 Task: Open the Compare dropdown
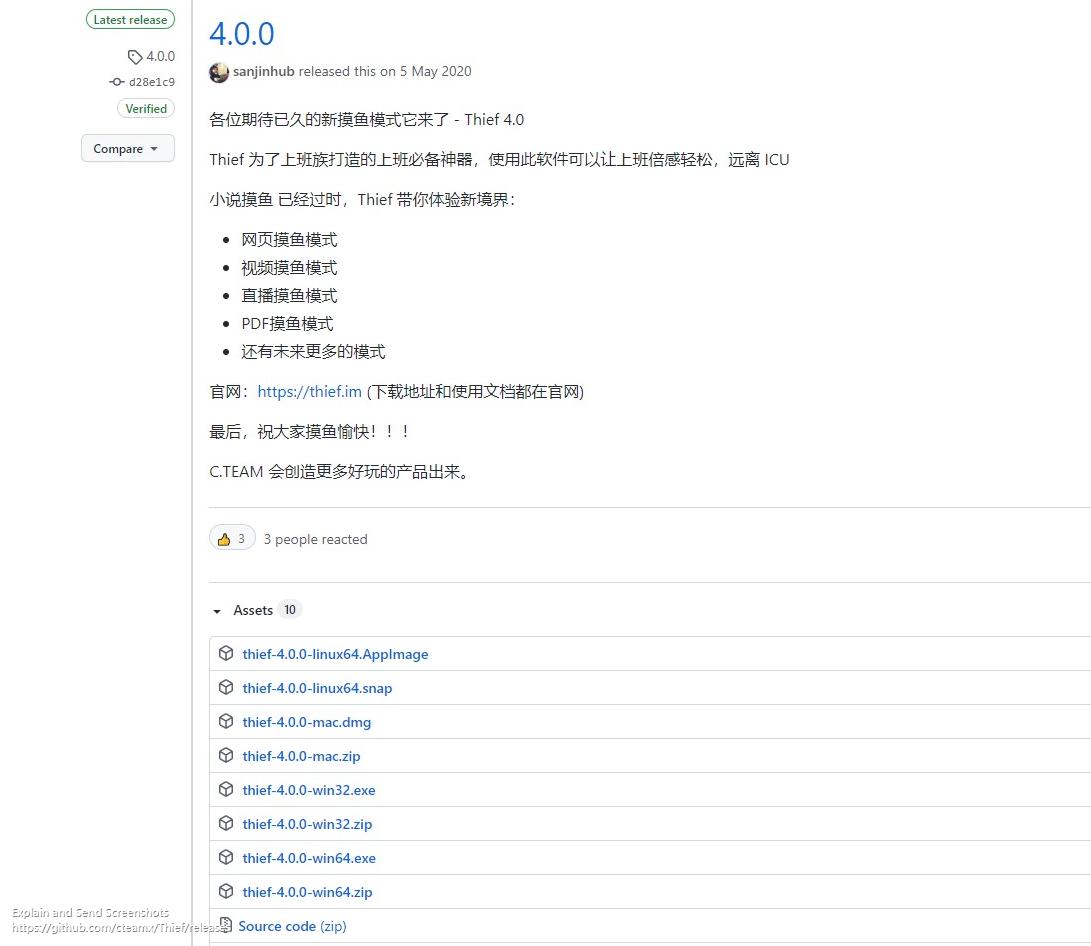(127, 148)
